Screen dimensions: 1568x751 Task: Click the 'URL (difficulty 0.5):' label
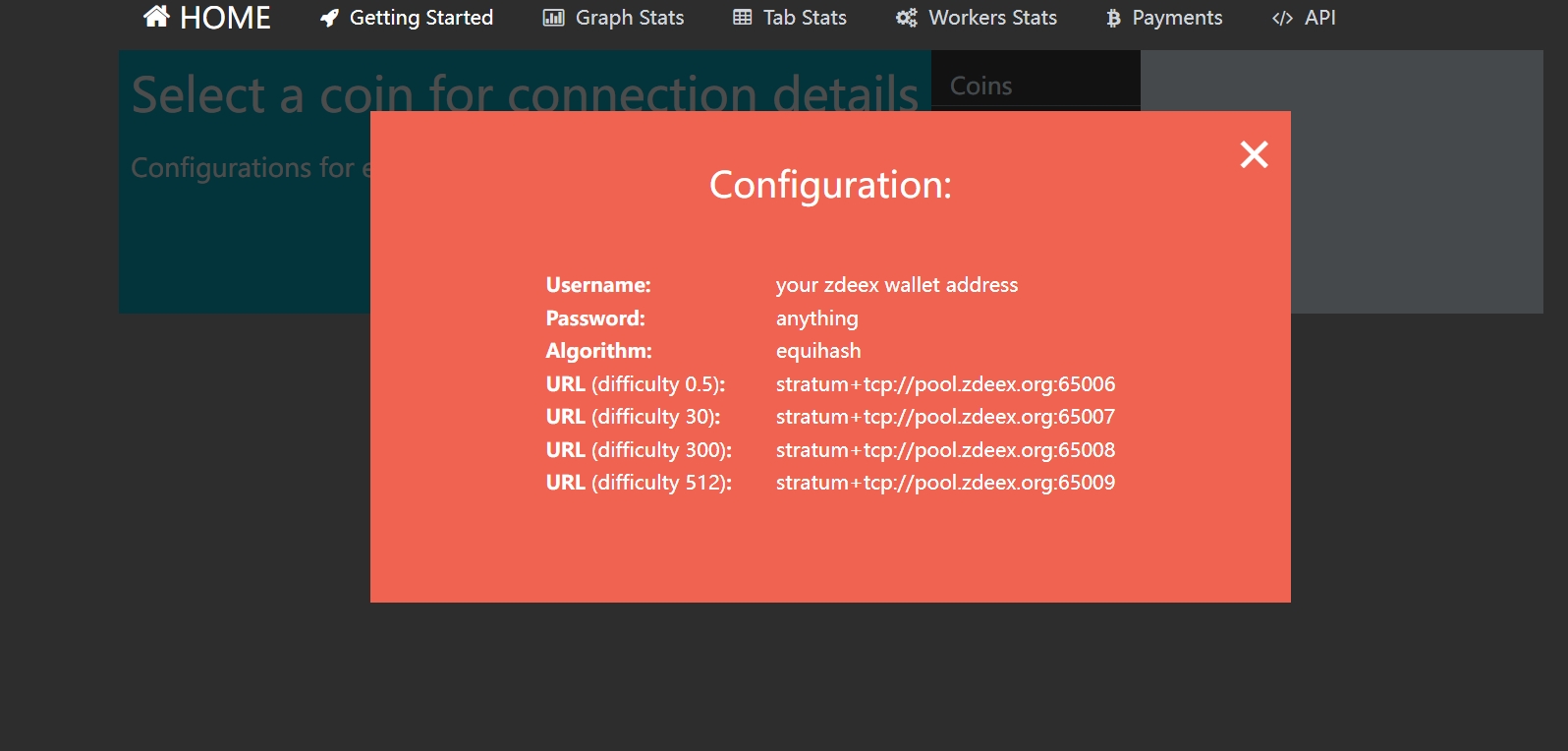point(636,384)
